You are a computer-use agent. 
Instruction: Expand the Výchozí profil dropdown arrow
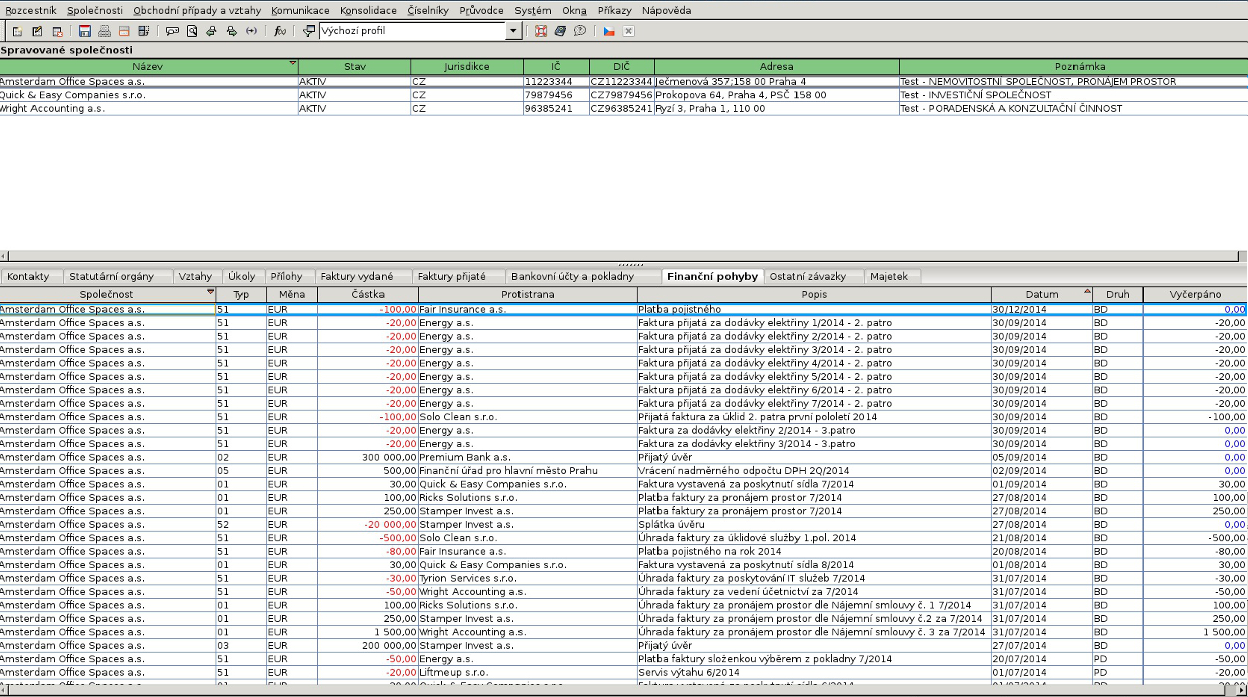pos(514,31)
